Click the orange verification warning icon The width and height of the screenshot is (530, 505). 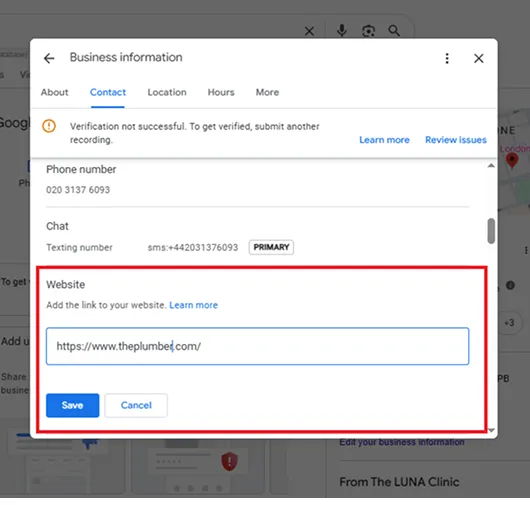(x=49, y=126)
